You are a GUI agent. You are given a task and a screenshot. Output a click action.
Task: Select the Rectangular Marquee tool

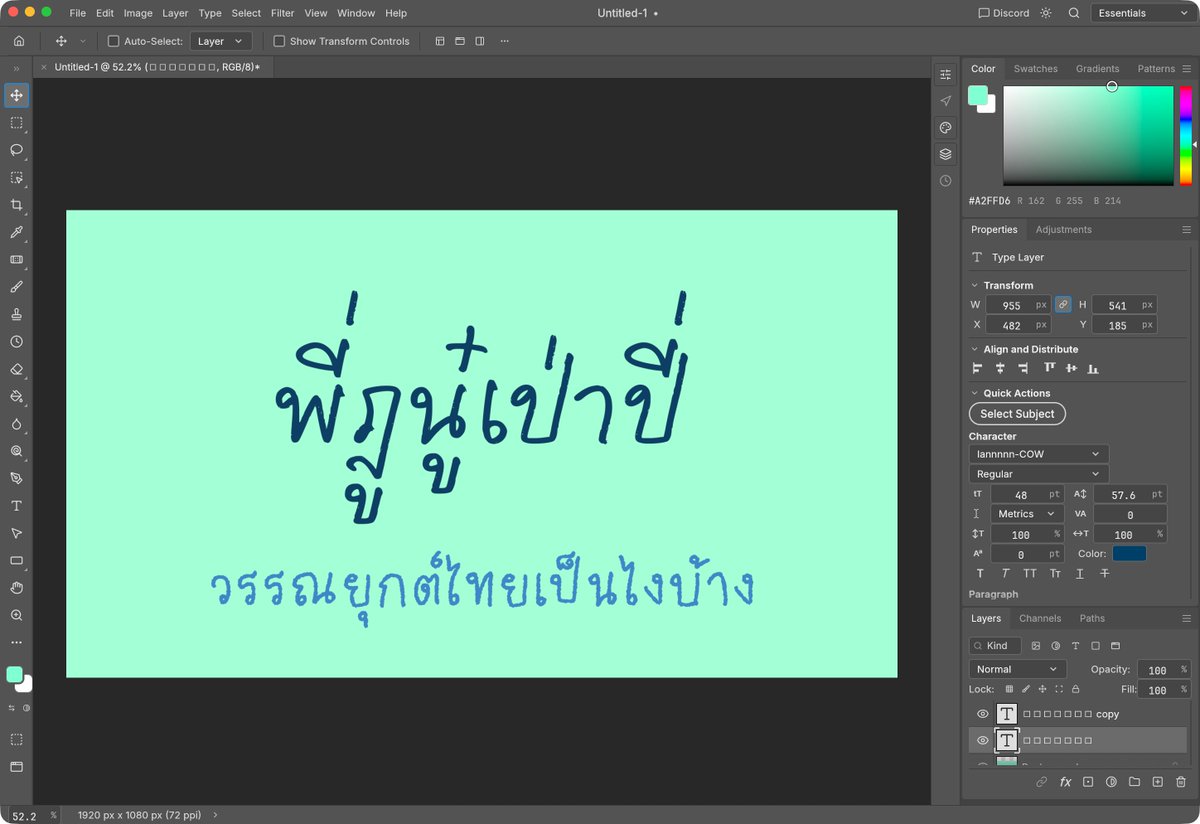point(16,123)
